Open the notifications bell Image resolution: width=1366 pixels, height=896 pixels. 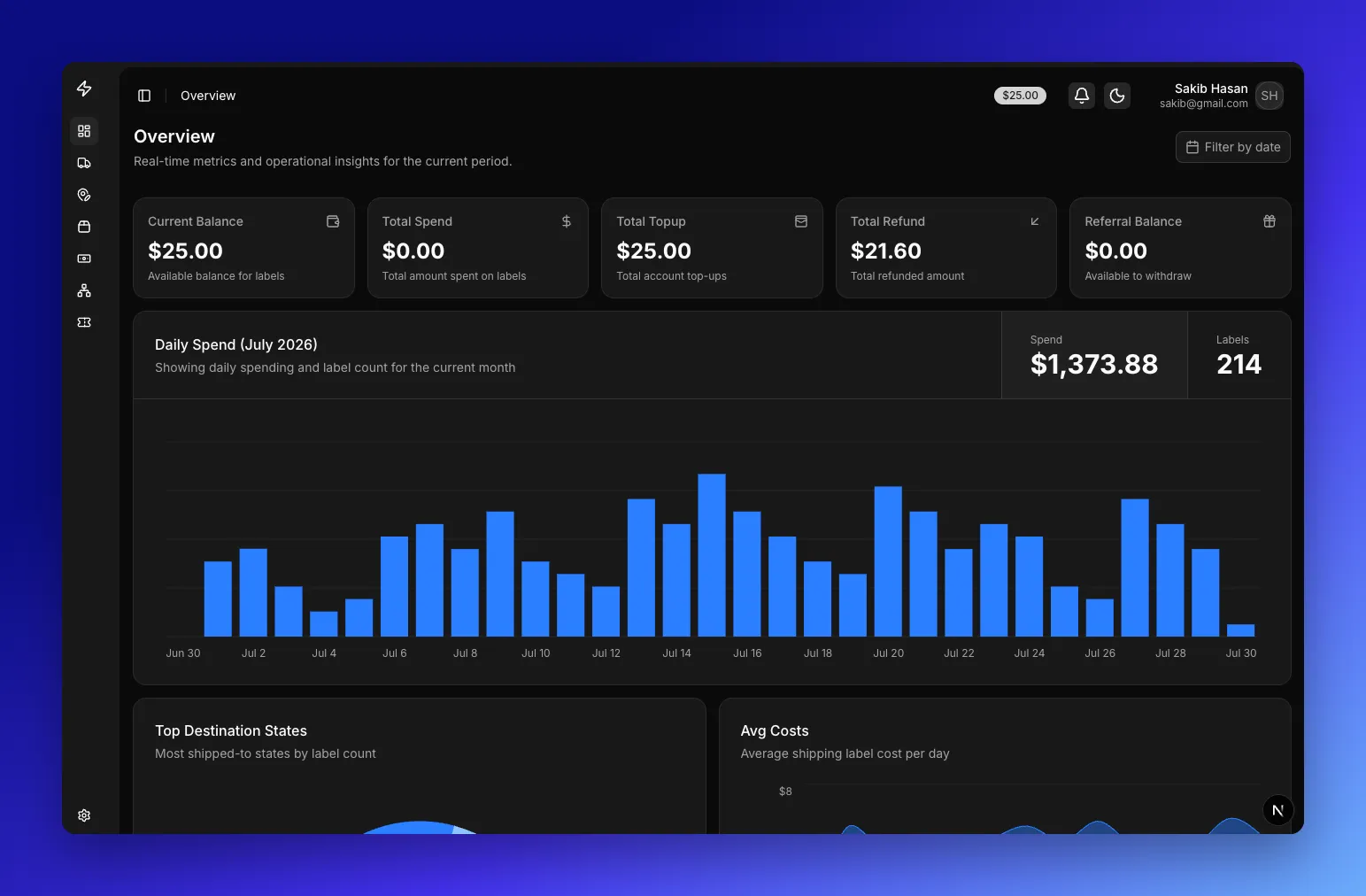pyautogui.click(x=1082, y=96)
